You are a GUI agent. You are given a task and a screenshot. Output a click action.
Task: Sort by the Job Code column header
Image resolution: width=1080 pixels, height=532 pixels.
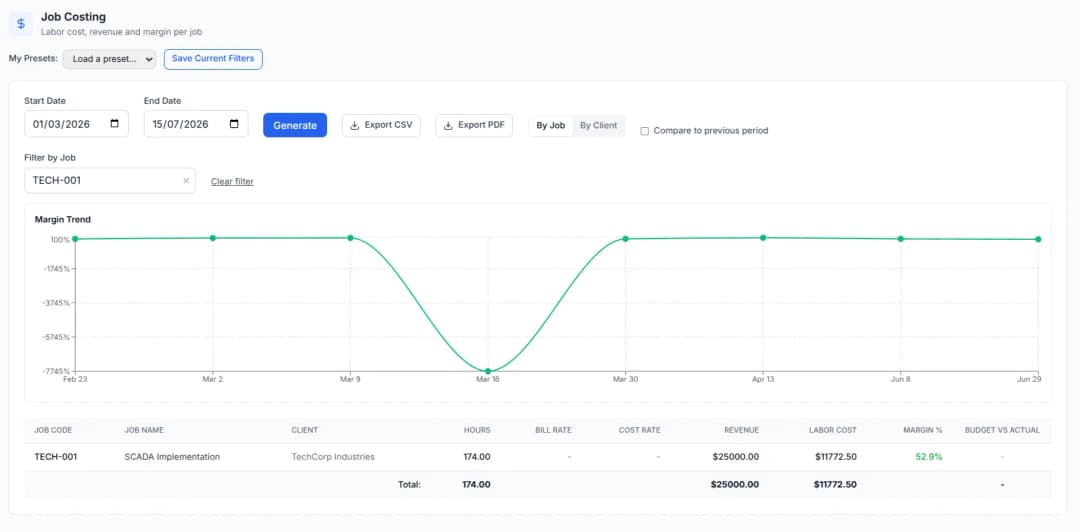coord(53,430)
